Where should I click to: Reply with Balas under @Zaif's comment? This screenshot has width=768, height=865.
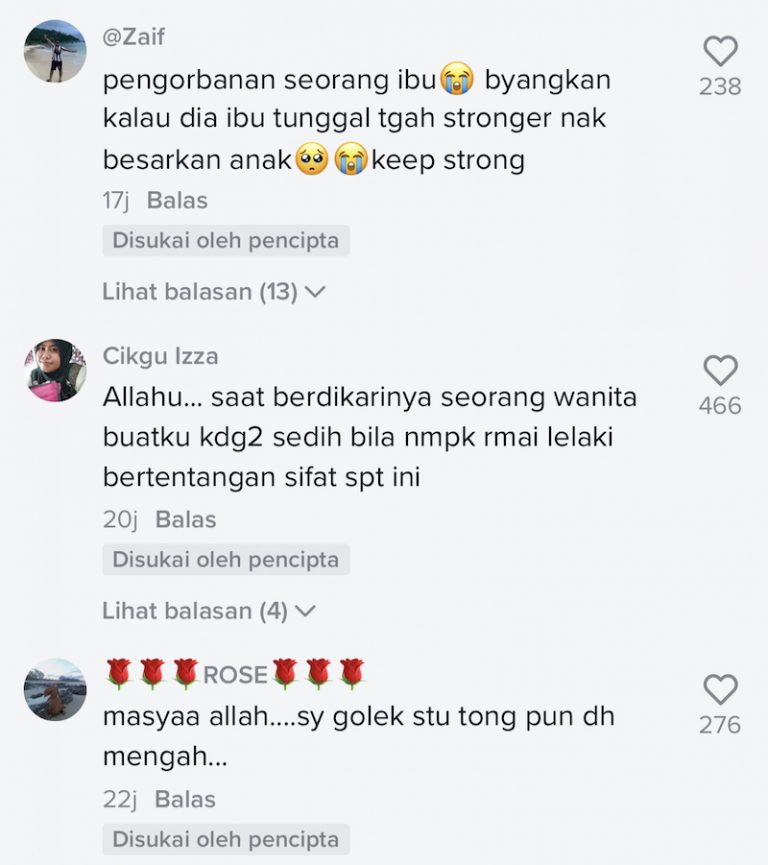(x=177, y=200)
